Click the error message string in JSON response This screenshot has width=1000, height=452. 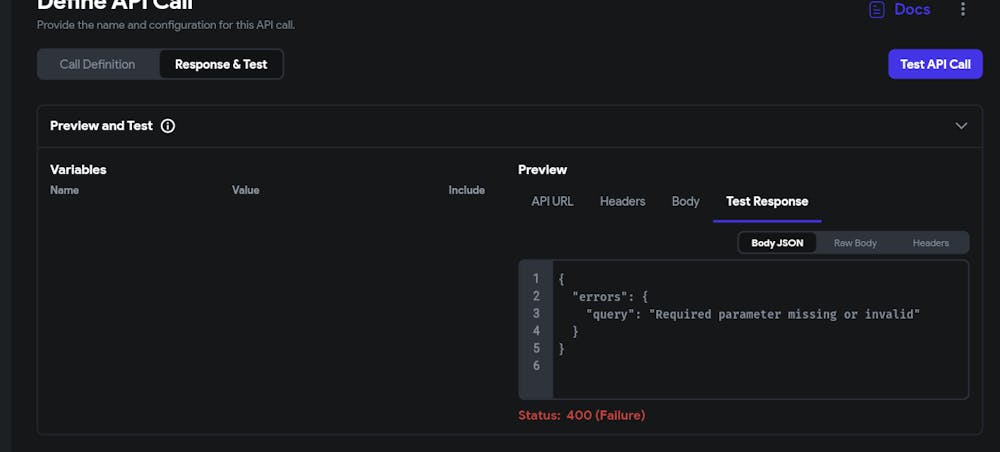783,314
